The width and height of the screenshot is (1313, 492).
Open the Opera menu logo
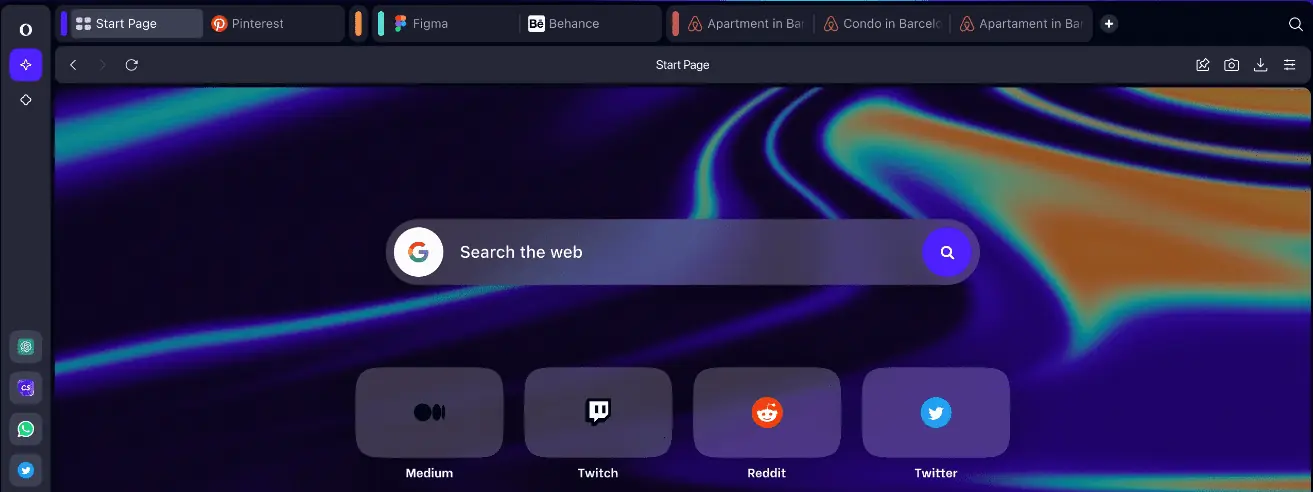coord(26,29)
